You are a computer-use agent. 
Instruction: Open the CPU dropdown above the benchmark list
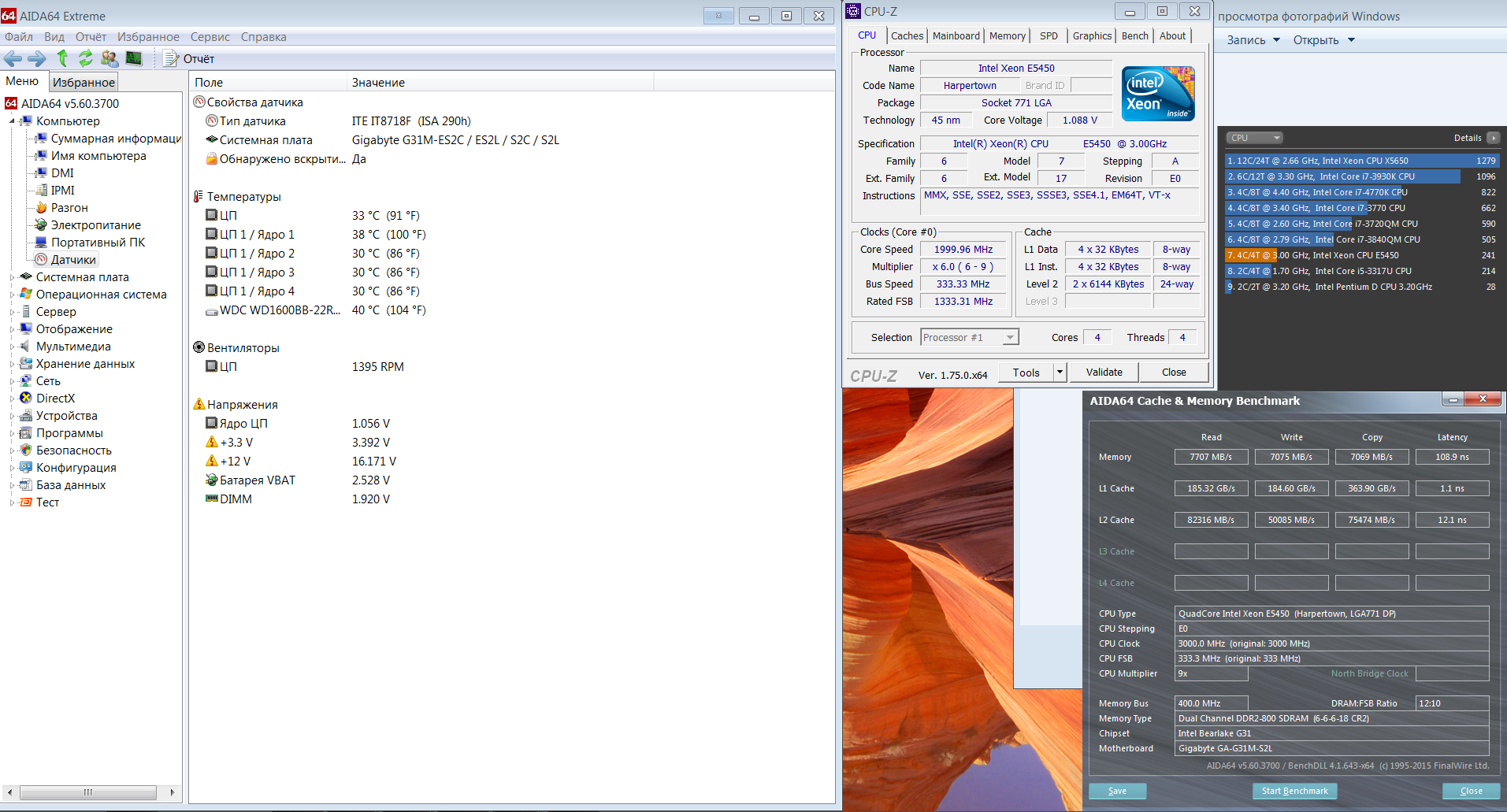coord(1255,138)
